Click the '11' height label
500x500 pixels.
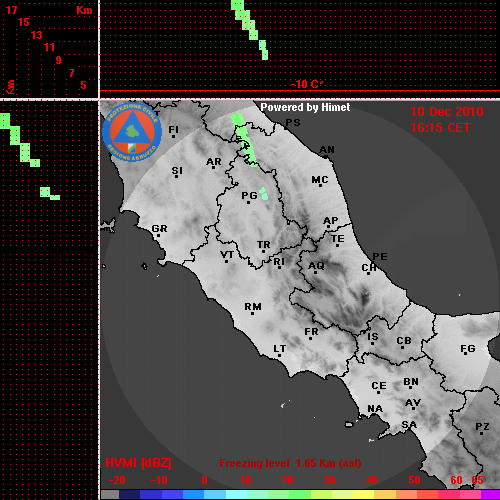pyautogui.click(x=49, y=47)
